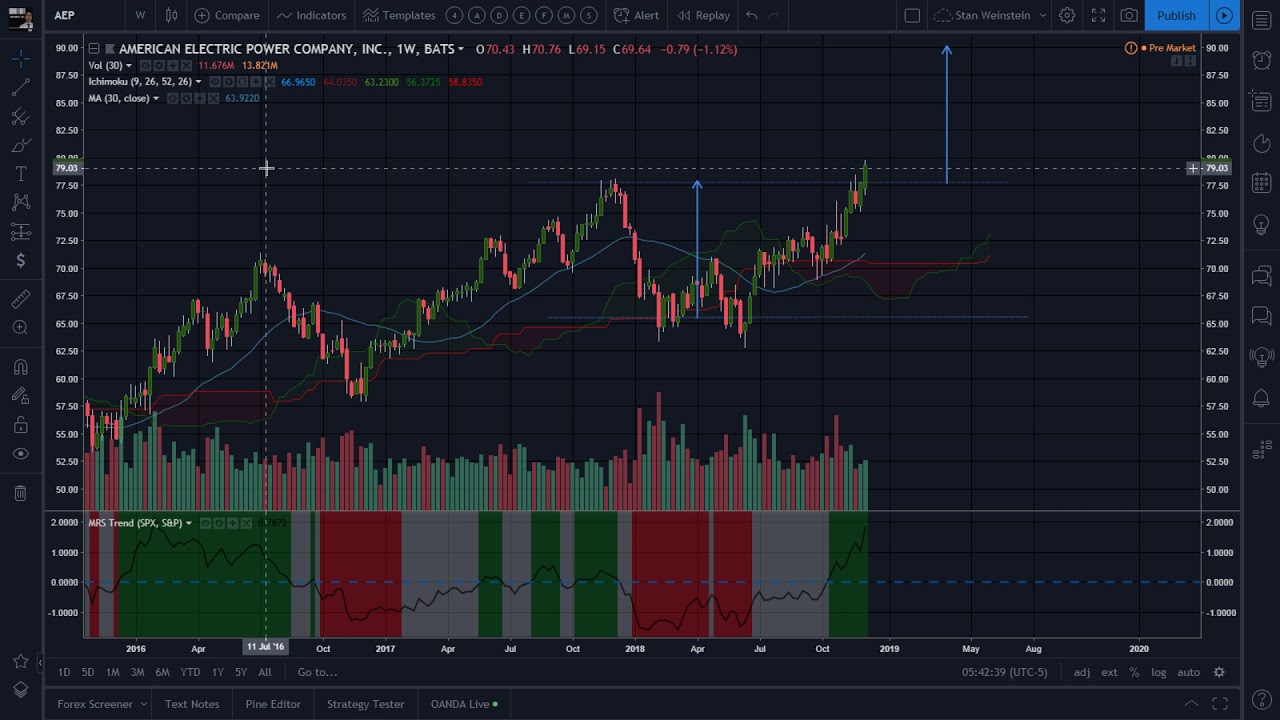Viewport: 1280px width, 720px height.
Task: Enter fullscreen mode
Action: click(1098, 15)
